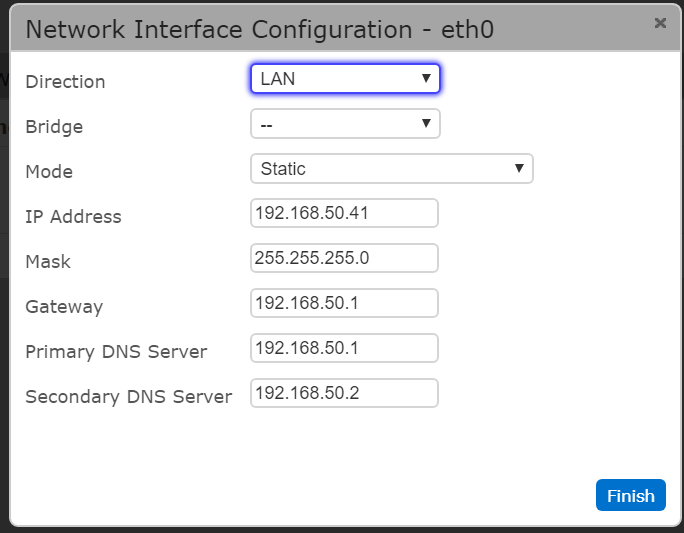Click the Mode label text

pos(49,172)
